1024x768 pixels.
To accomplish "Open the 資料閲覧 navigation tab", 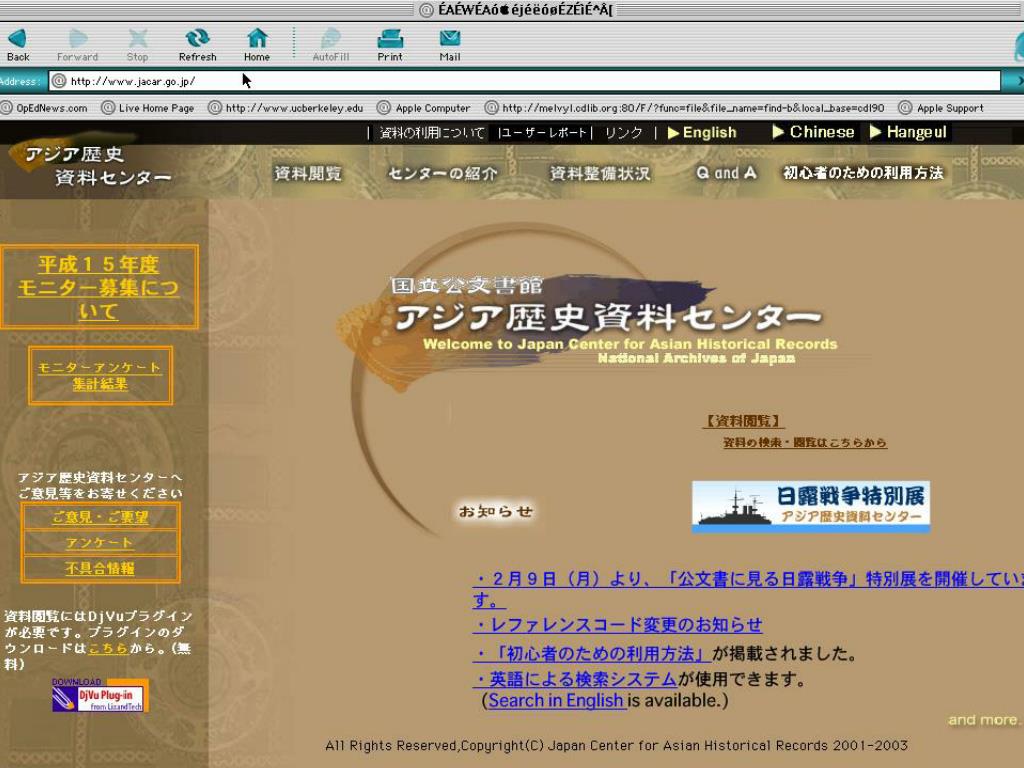I will pos(308,173).
